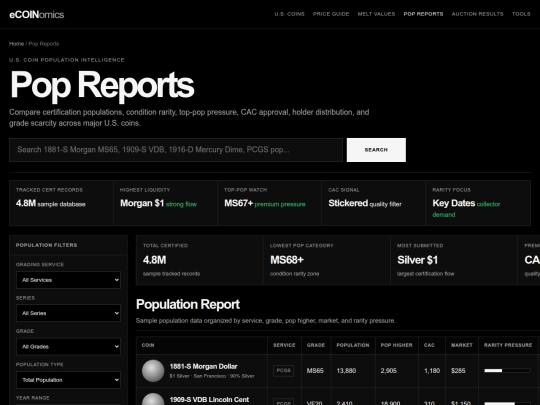Viewport: 540px width, 405px height.
Task: Click the Search button
Action: pyautogui.click(x=376, y=150)
